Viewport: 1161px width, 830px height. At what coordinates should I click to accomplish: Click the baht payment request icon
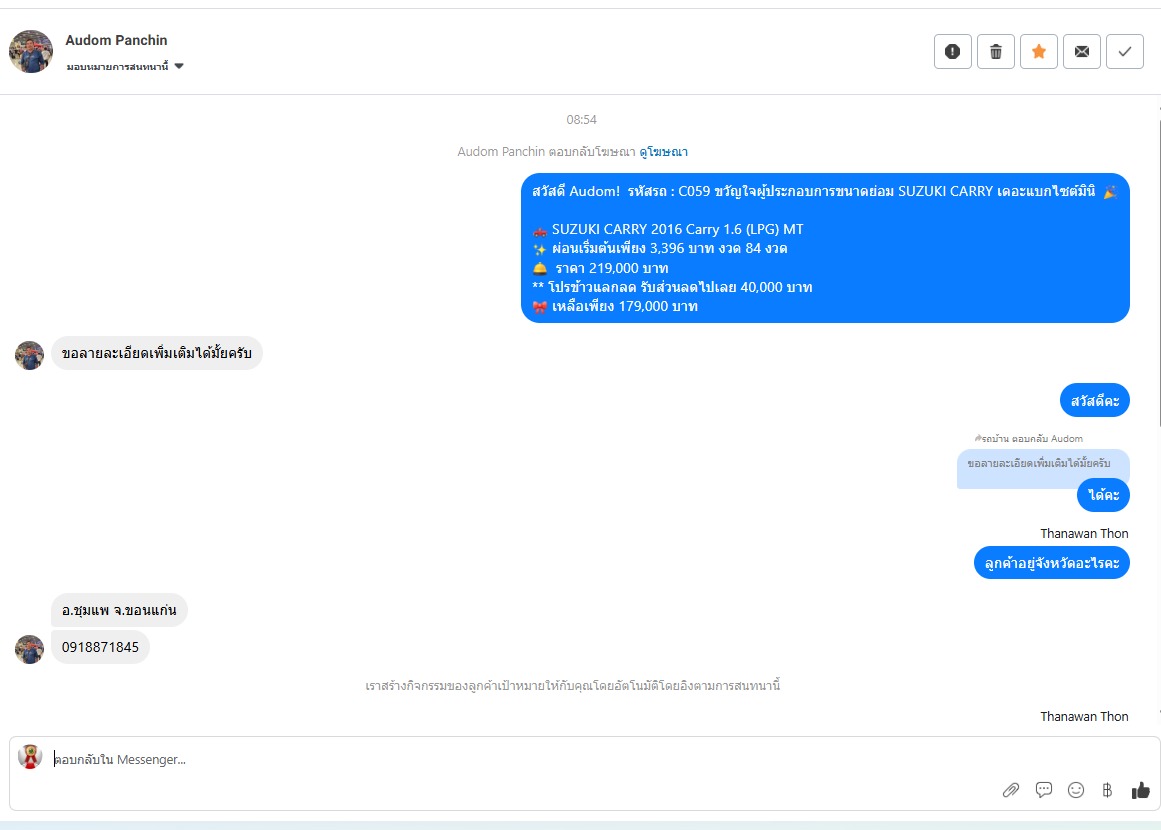point(1107,790)
